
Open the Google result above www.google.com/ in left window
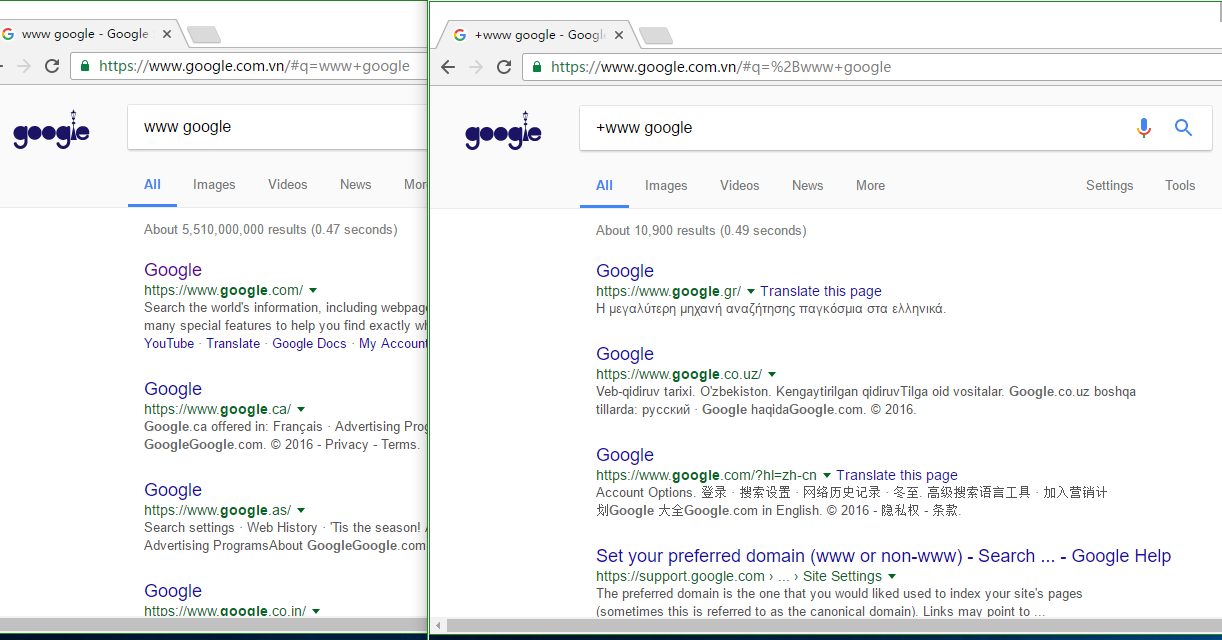coord(173,270)
